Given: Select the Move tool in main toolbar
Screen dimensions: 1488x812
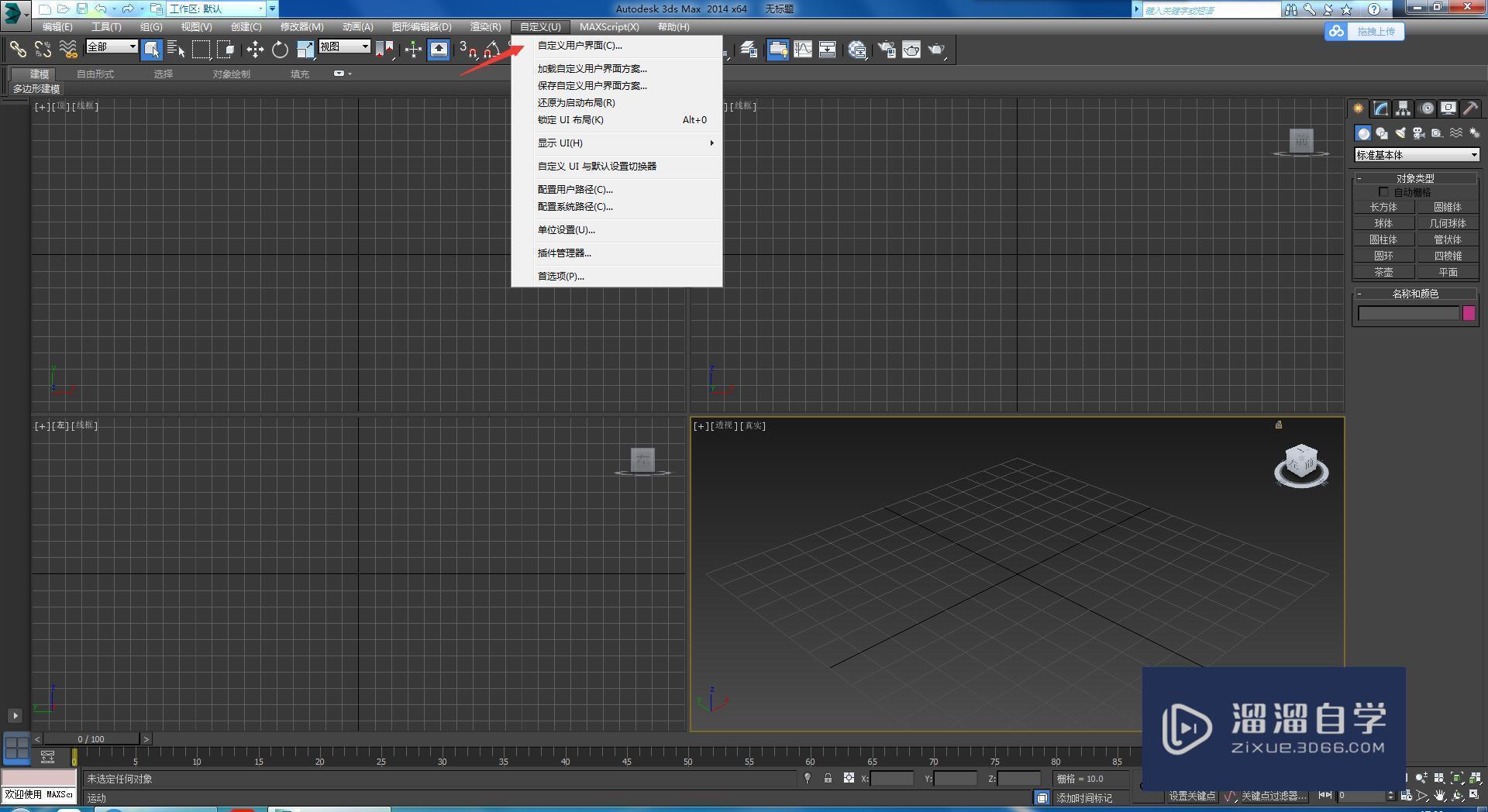Looking at the screenshot, I should [x=255, y=50].
